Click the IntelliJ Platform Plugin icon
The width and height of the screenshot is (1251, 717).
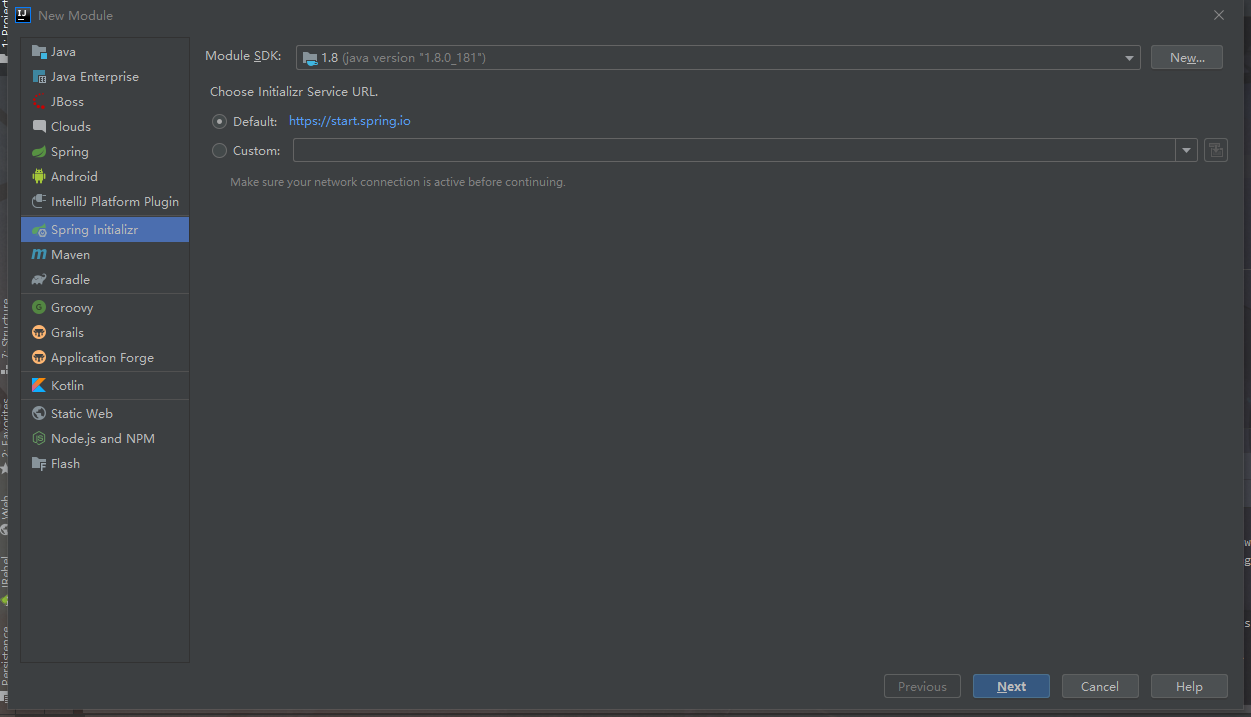39,201
